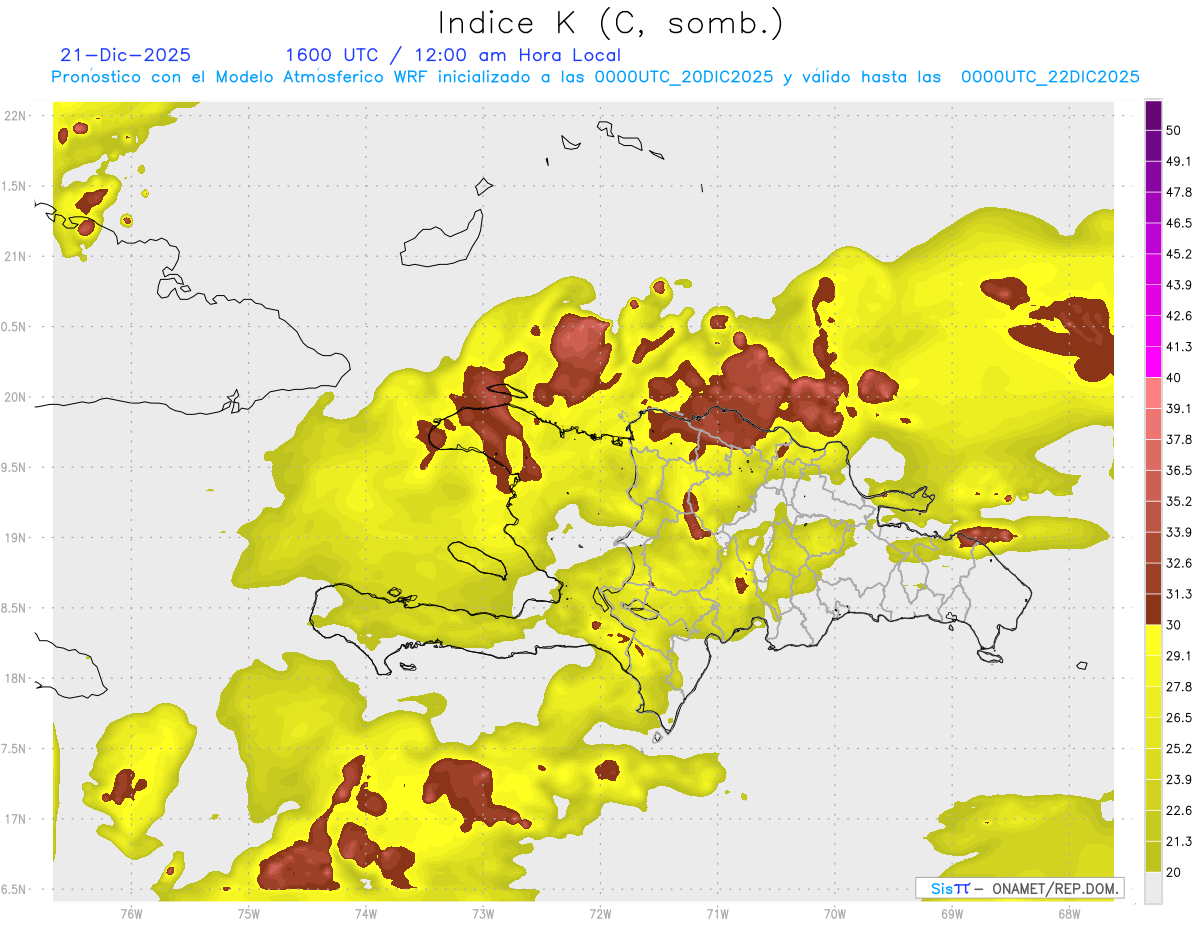Open the SisTT ONAMET/REP.DOM. watermark label
Image resolution: width=1200 pixels, height=927 pixels.
(x=1019, y=888)
